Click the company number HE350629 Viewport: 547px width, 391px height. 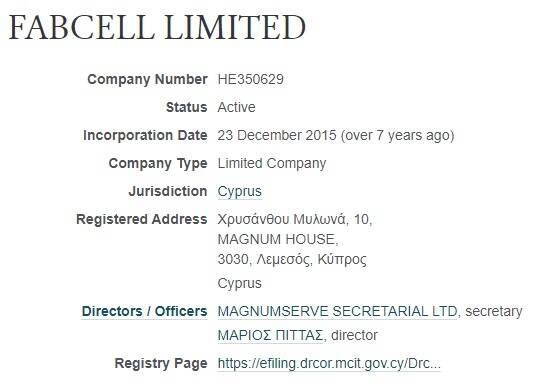tap(250, 79)
